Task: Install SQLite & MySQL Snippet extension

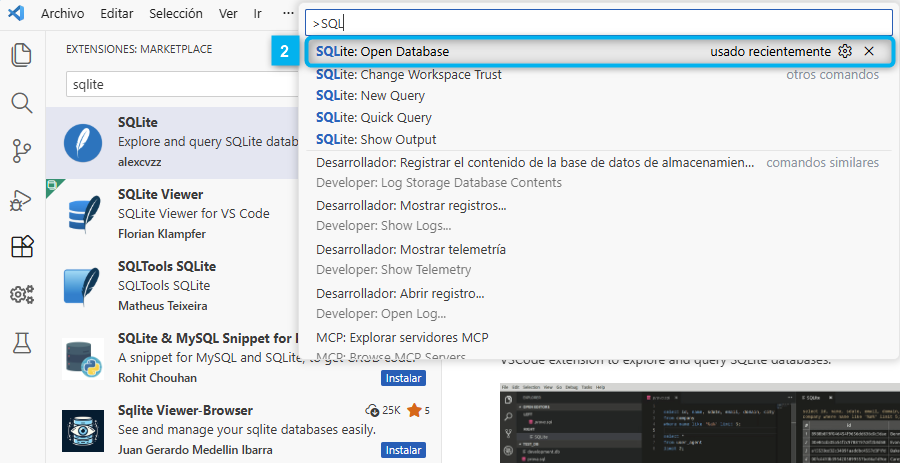Action: [x=403, y=378]
